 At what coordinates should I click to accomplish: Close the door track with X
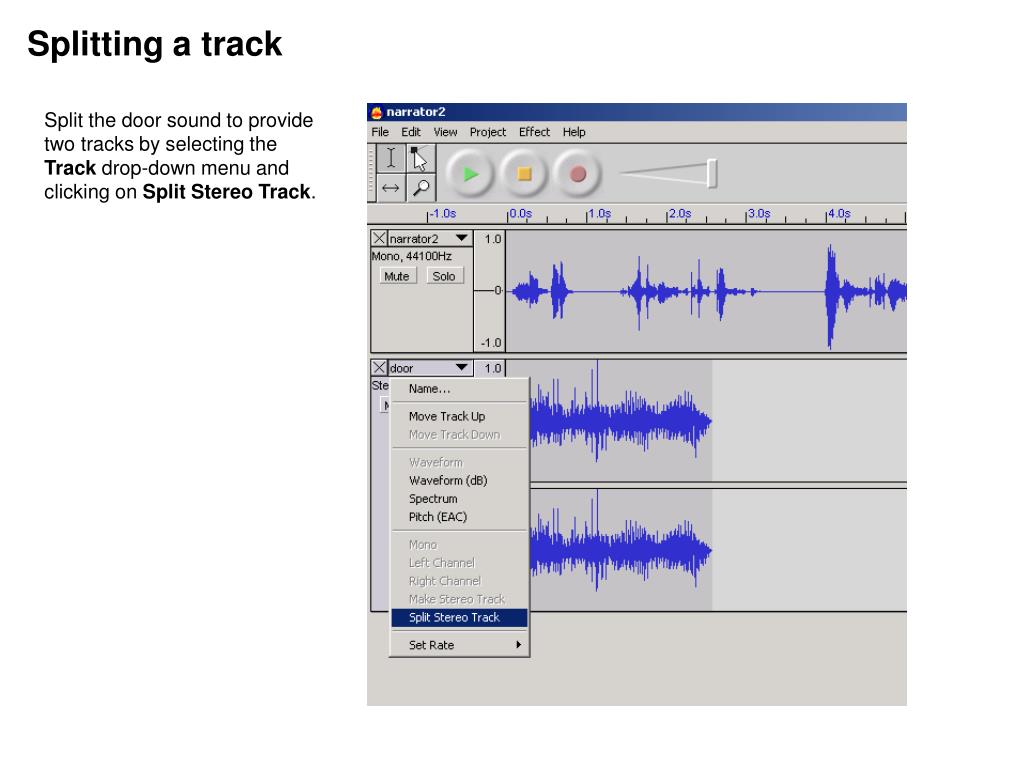(x=379, y=368)
